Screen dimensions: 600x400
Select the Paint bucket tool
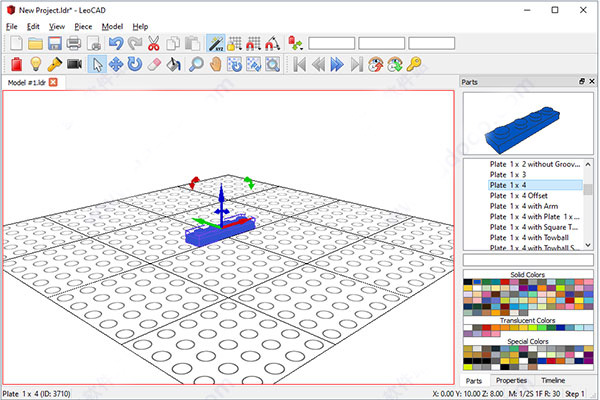[173, 64]
